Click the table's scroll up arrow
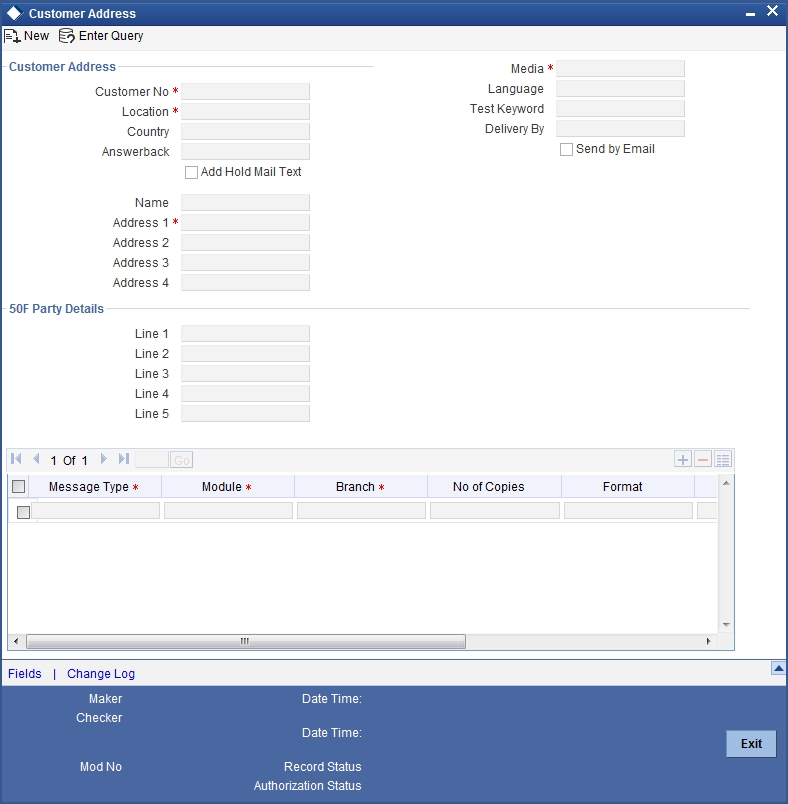This screenshot has width=788, height=804. tap(726, 483)
